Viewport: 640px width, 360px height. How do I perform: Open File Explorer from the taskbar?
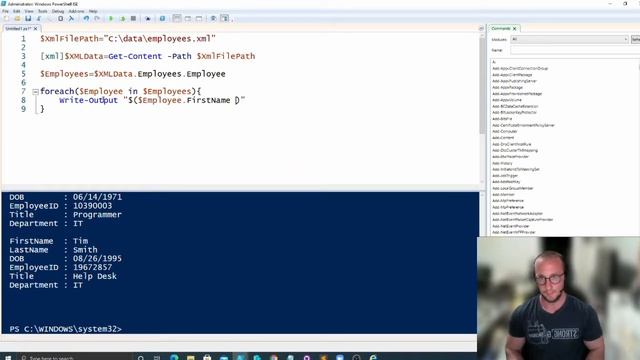pyautogui.click(x=191, y=358)
